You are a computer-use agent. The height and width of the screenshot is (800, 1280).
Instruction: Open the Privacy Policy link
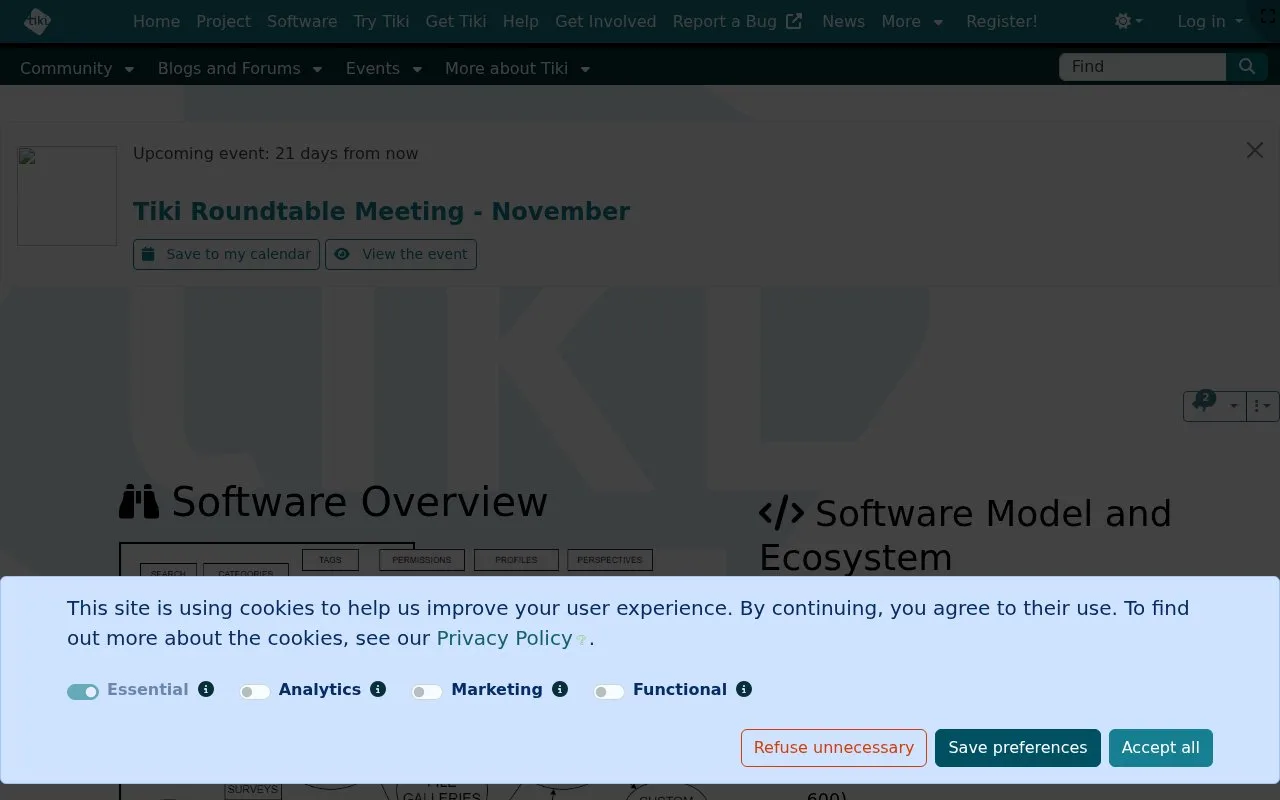point(504,638)
